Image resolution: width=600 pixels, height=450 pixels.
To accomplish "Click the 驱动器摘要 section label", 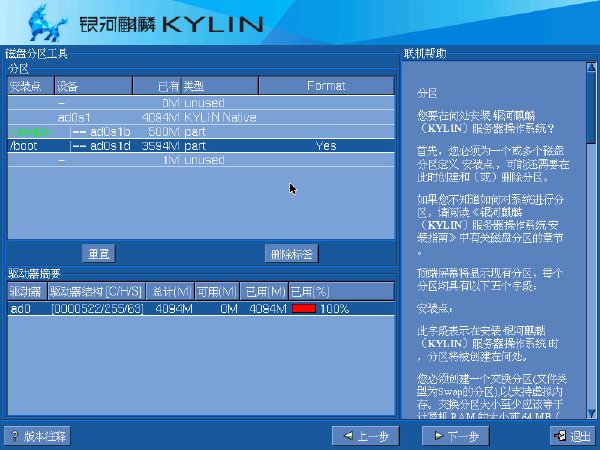I will [34, 273].
